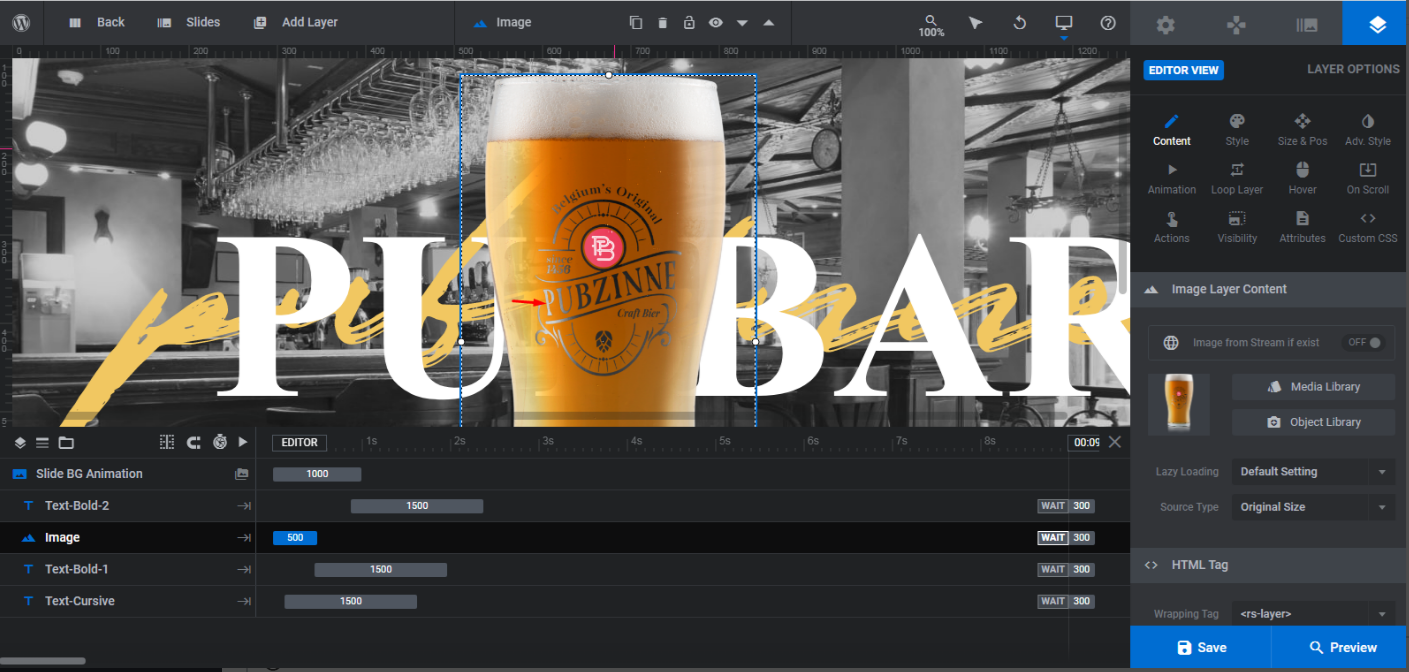The height and width of the screenshot is (672, 1409).
Task: Open the Hover settings
Action: [1302, 179]
